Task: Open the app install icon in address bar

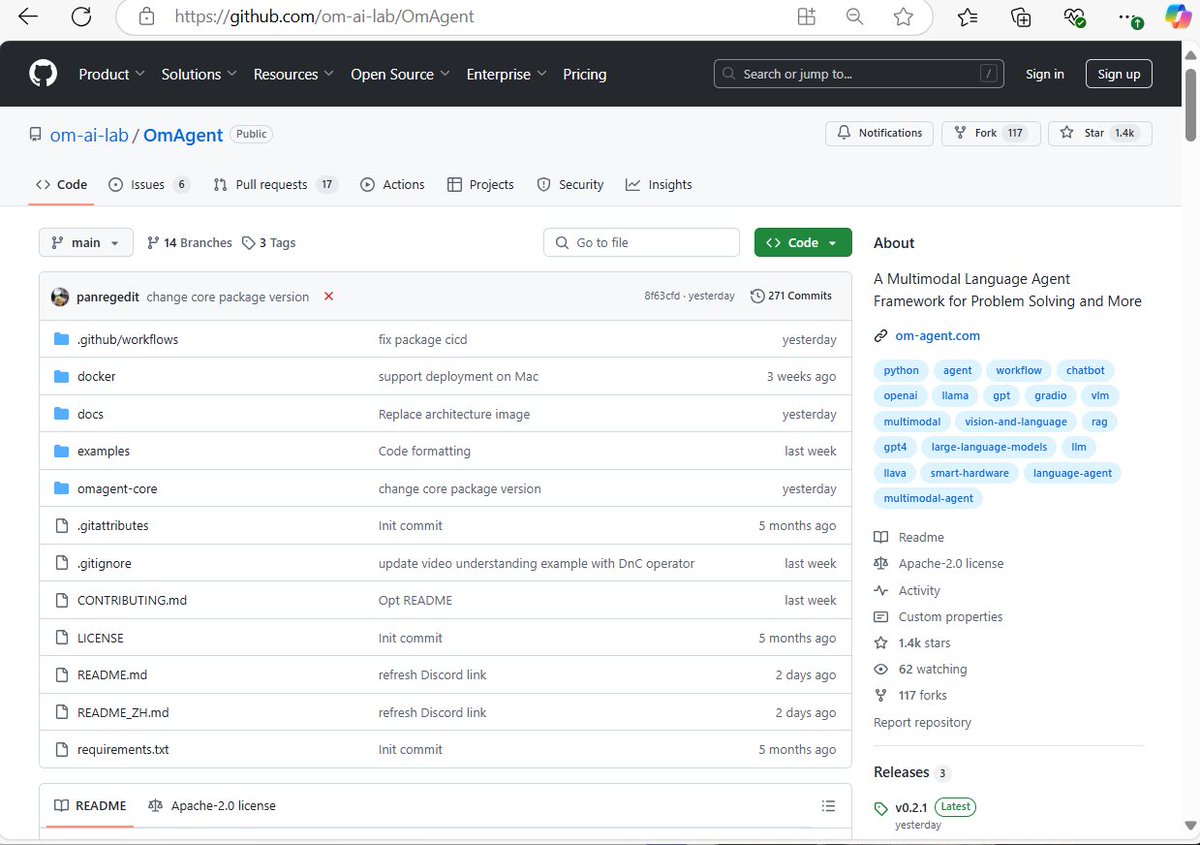Action: coord(806,17)
